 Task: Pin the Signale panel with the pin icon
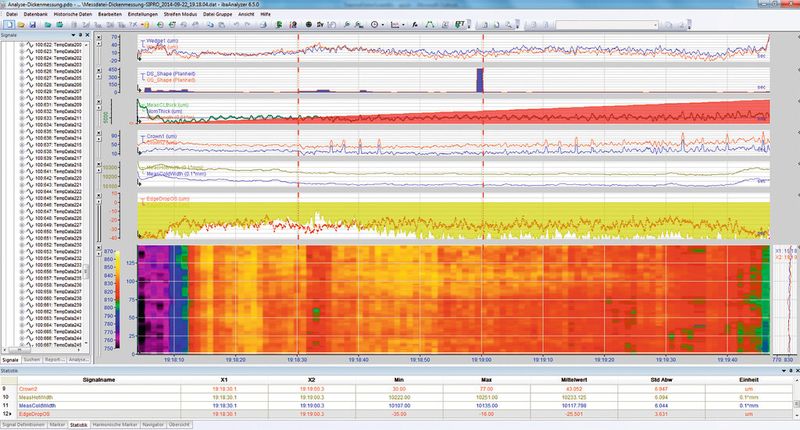(x=80, y=35)
